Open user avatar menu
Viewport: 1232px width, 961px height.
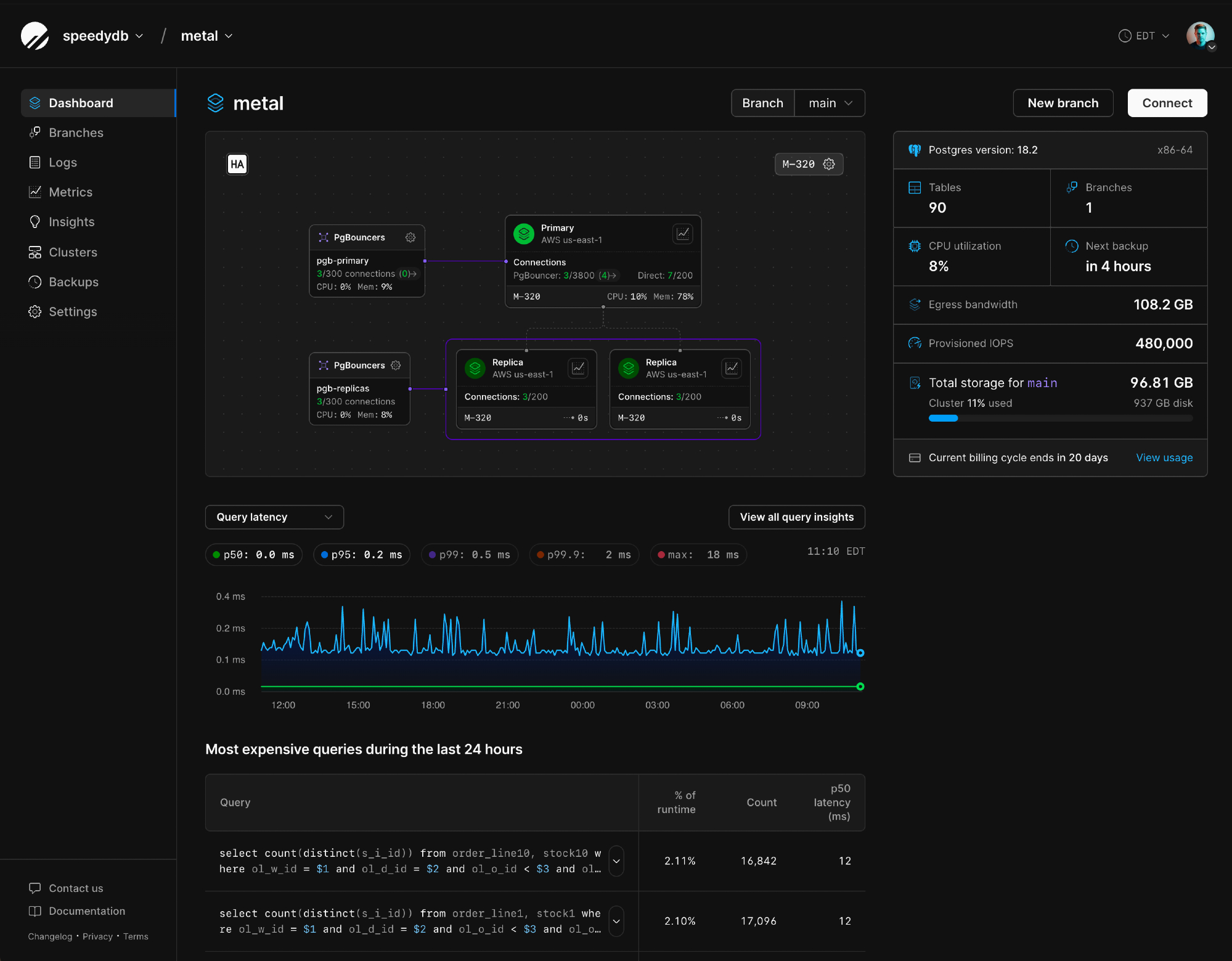pos(1200,36)
